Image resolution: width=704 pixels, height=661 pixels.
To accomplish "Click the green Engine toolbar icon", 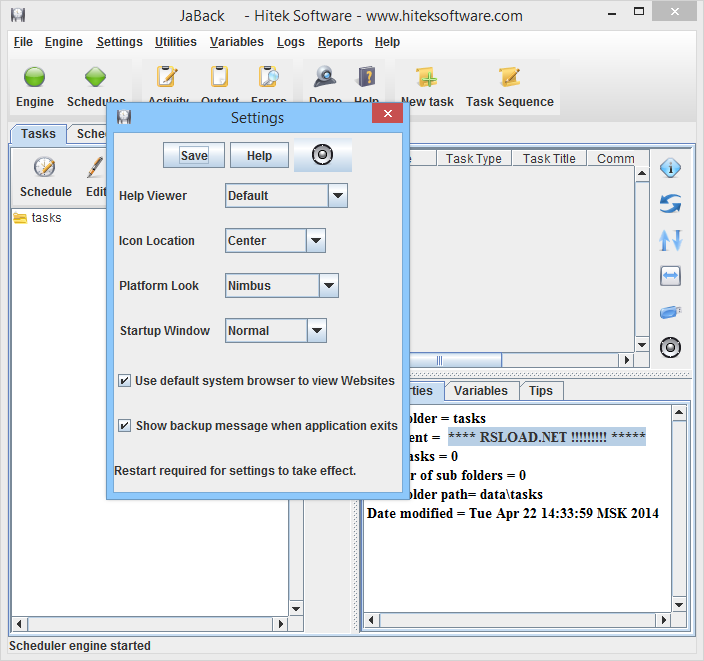I will pyautogui.click(x=35, y=78).
